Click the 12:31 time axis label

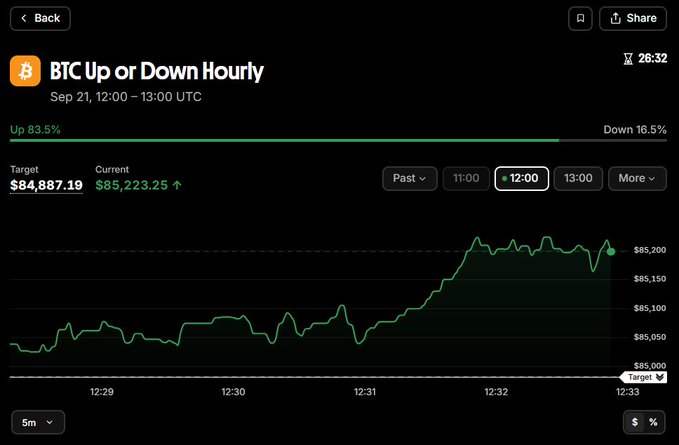coord(365,392)
